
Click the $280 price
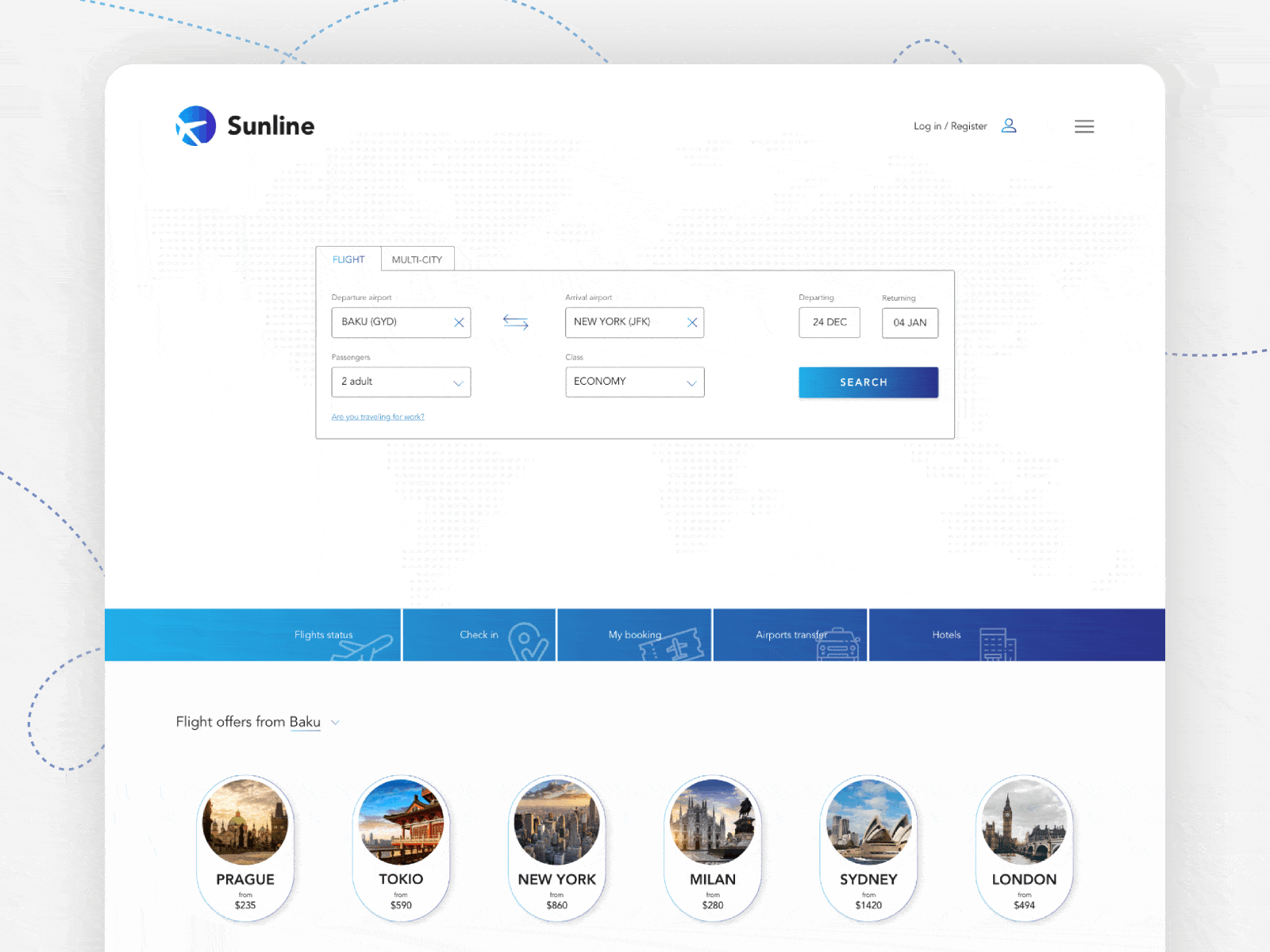(713, 905)
